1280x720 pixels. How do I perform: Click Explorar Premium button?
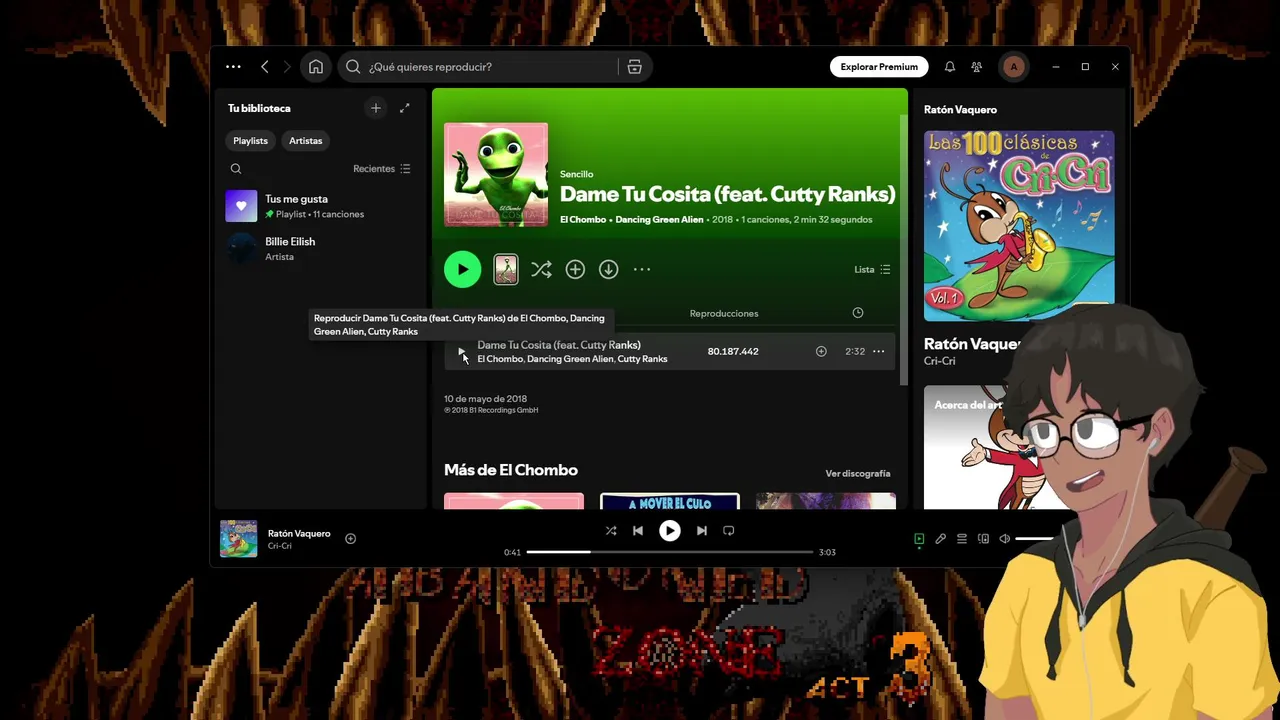879,67
